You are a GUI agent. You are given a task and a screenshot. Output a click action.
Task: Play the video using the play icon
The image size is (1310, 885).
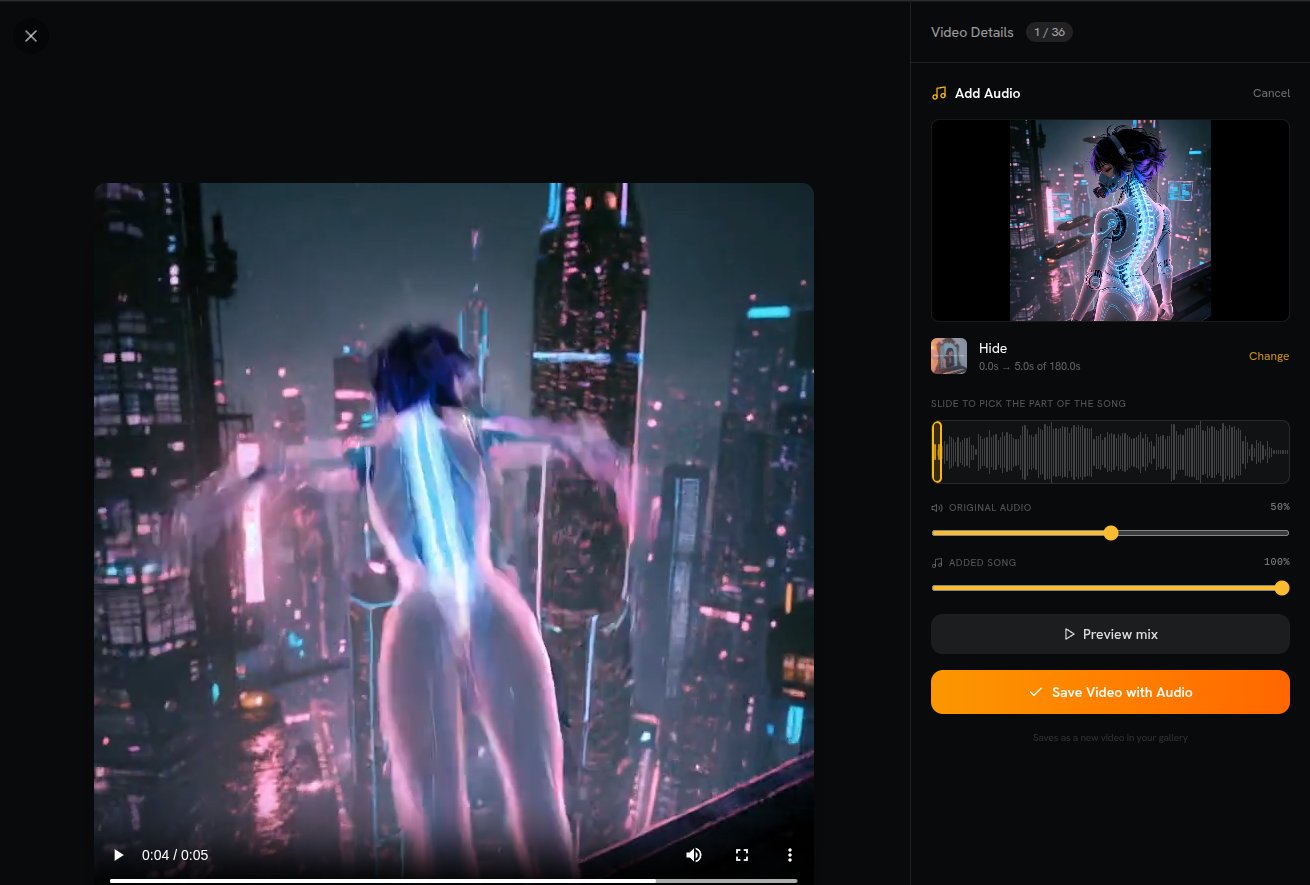[119, 855]
